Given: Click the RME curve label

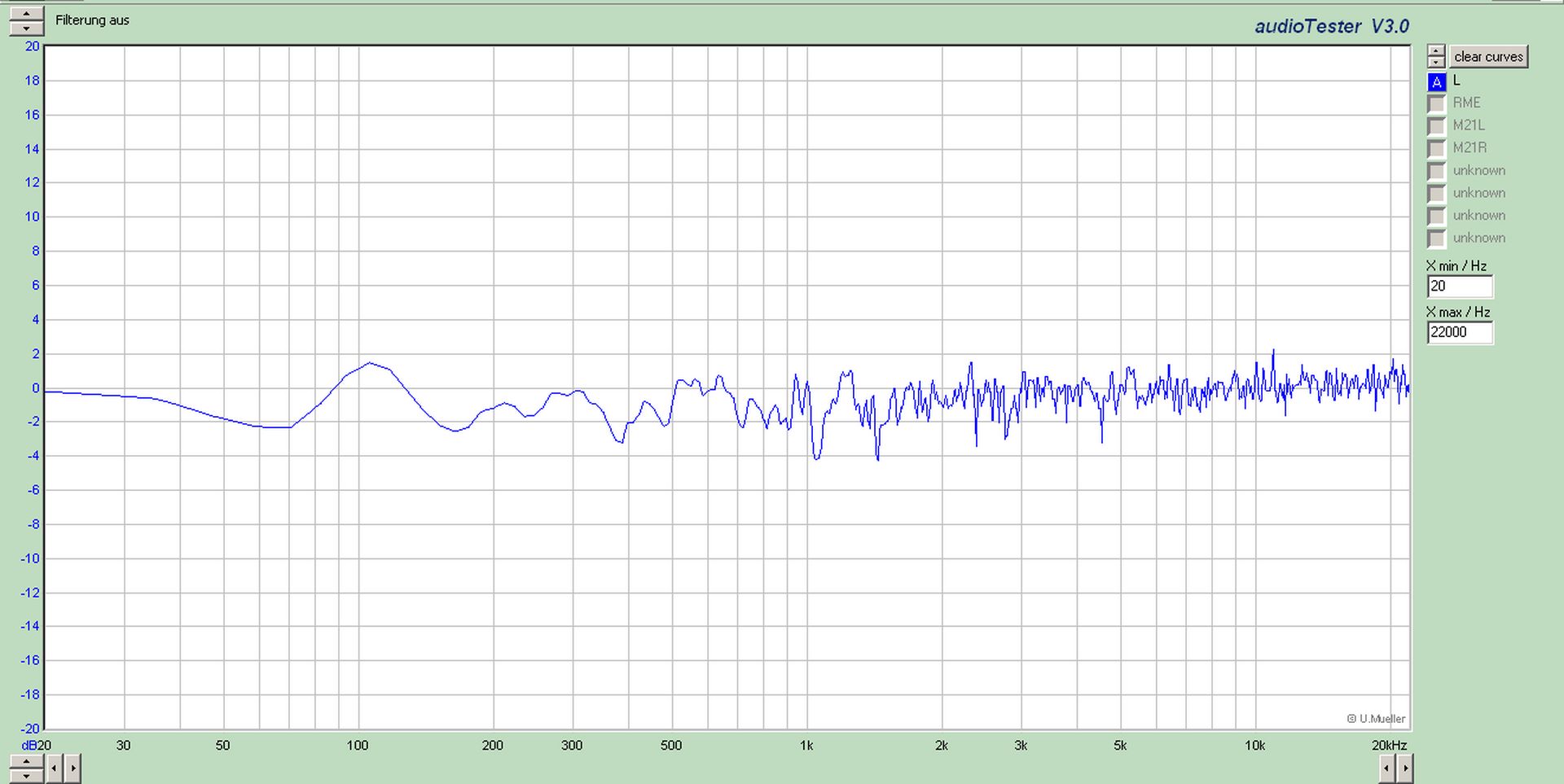Looking at the screenshot, I should click(1466, 103).
